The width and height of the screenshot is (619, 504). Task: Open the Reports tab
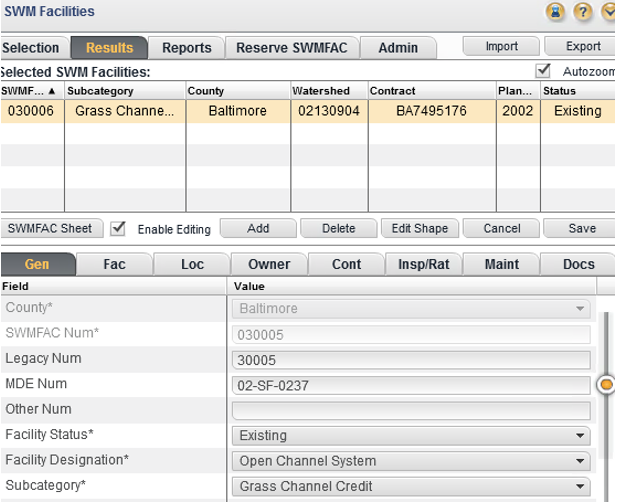point(186,48)
